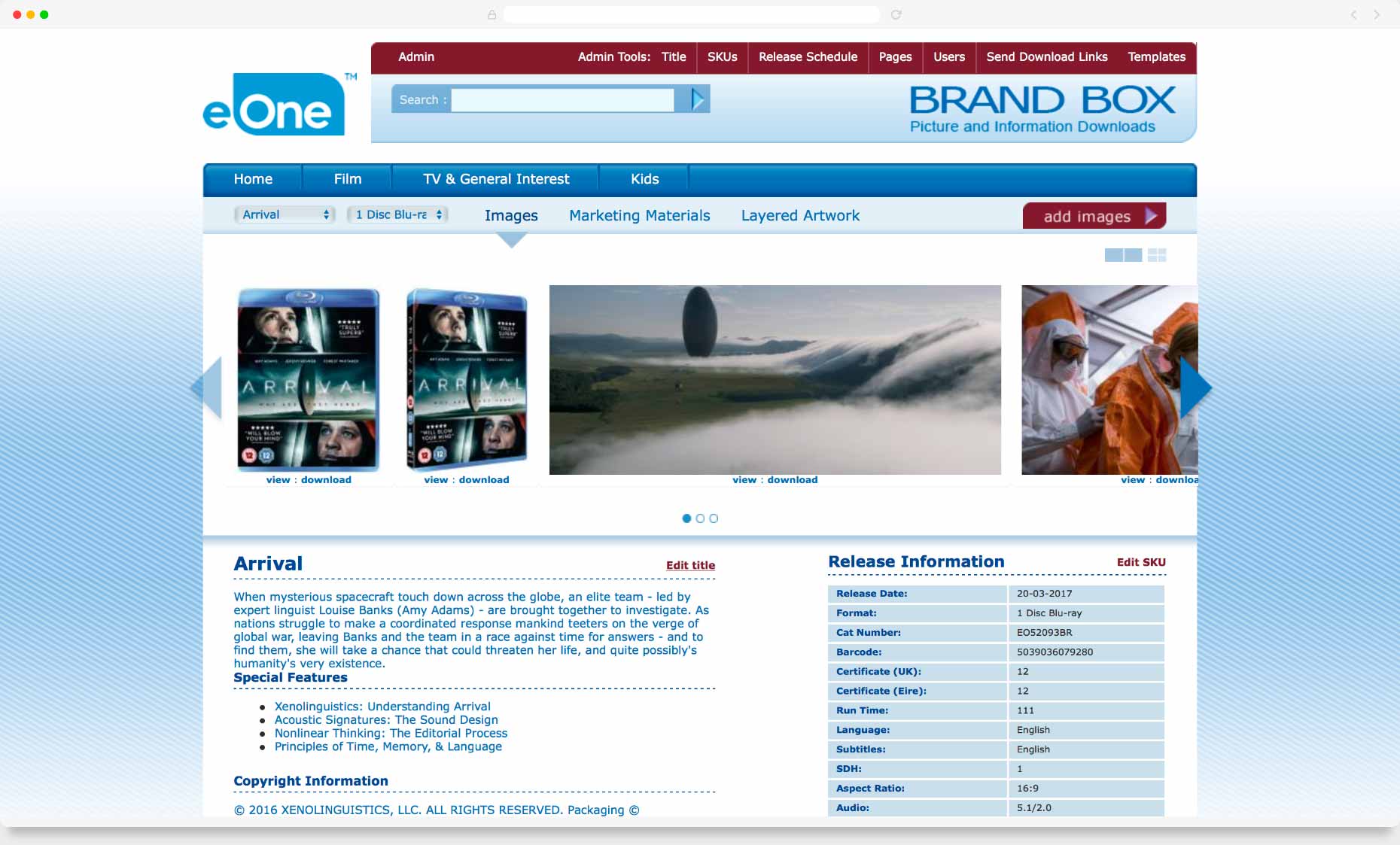Click the eOne logo
1400x845 pixels.
click(279, 104)
